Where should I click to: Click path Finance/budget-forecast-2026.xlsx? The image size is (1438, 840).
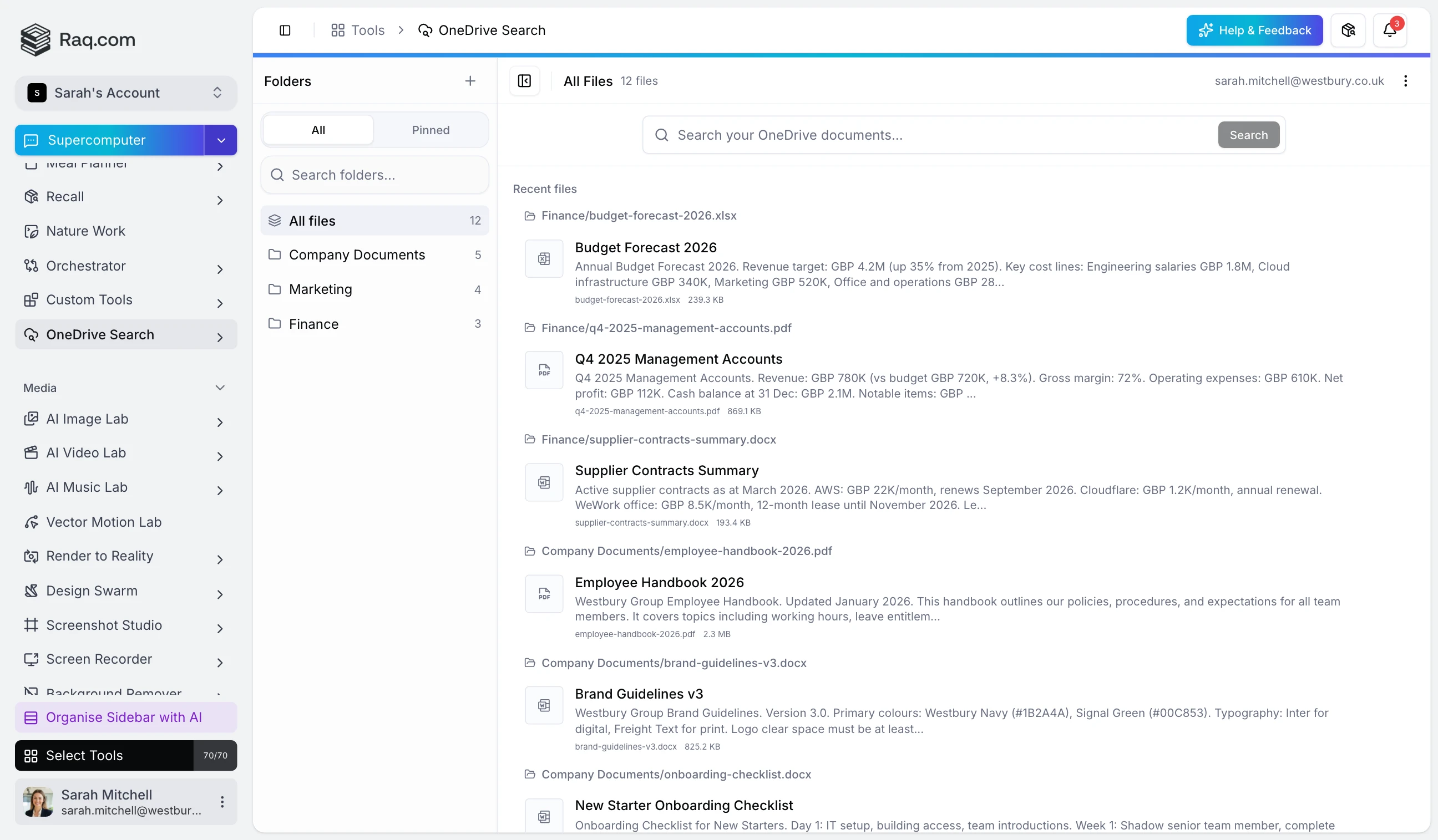pos(639,216)
